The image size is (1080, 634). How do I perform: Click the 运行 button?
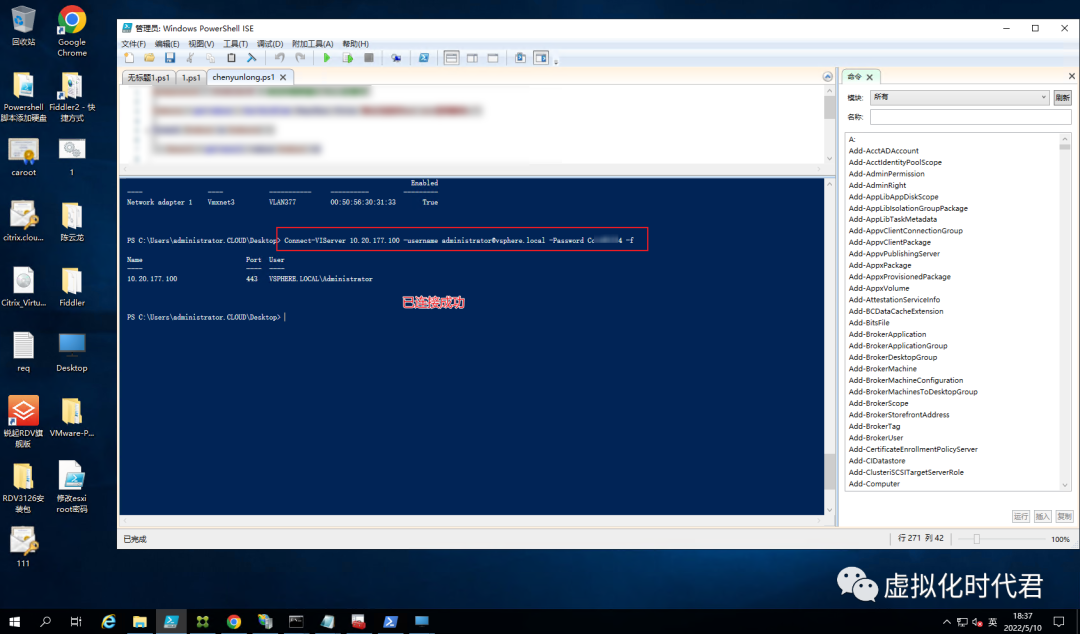point(1020,516)
